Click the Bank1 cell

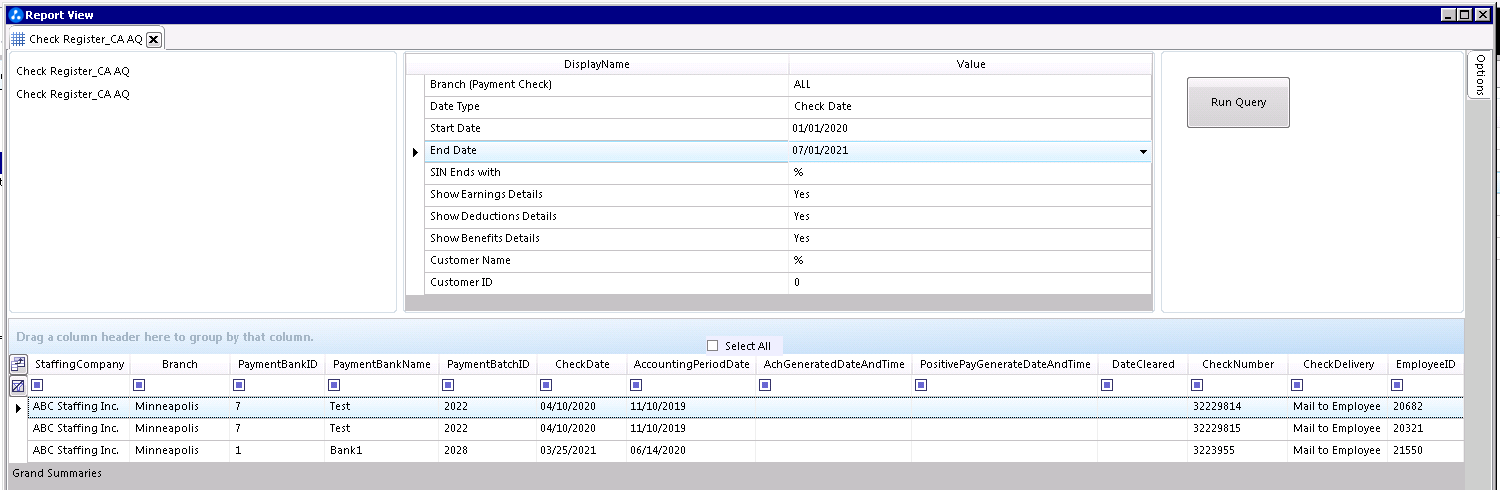(383, 451)
